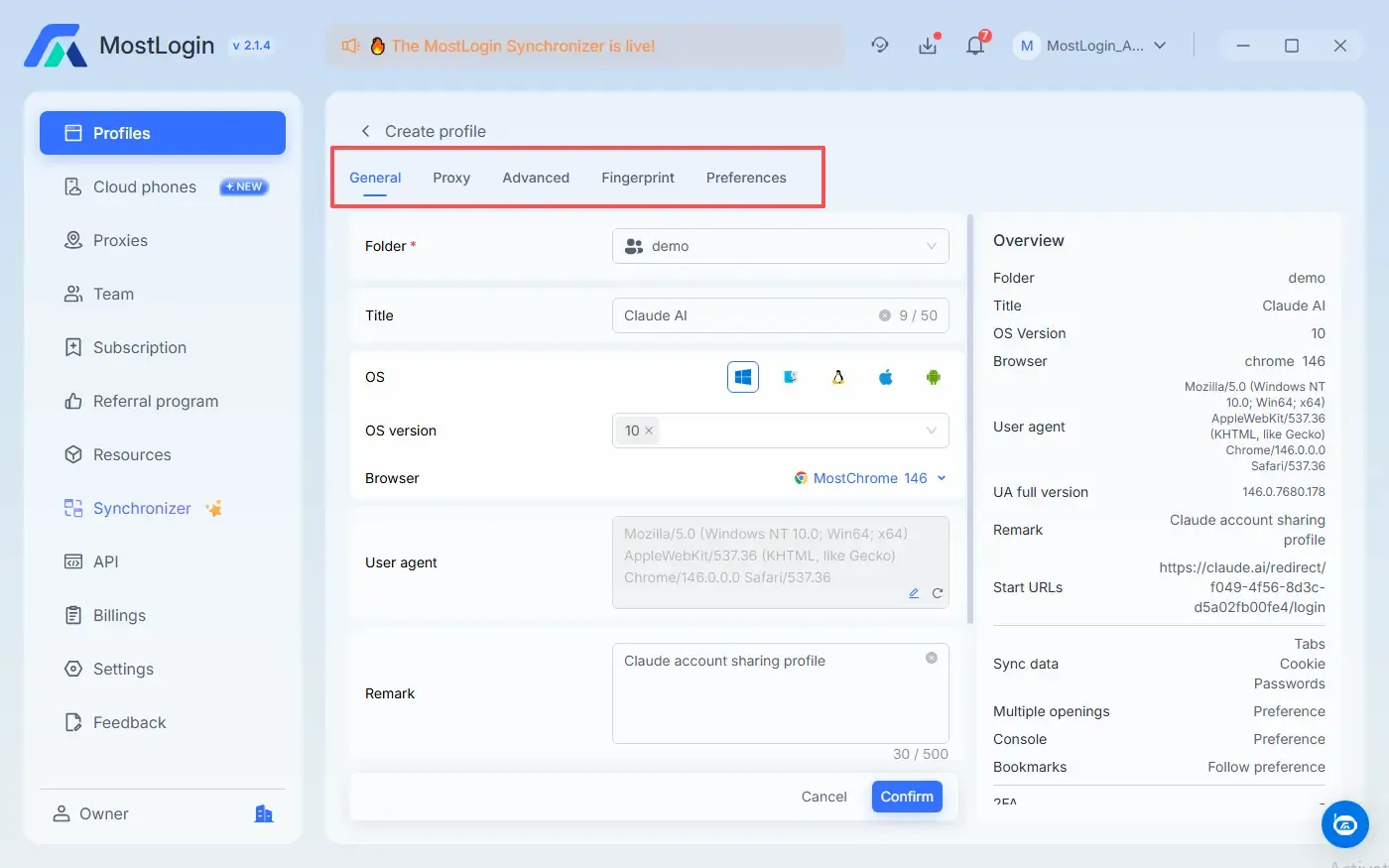Click the form's vertical scrollbar
Screen dimensions: 1389x868
click(x=969, y=419)
